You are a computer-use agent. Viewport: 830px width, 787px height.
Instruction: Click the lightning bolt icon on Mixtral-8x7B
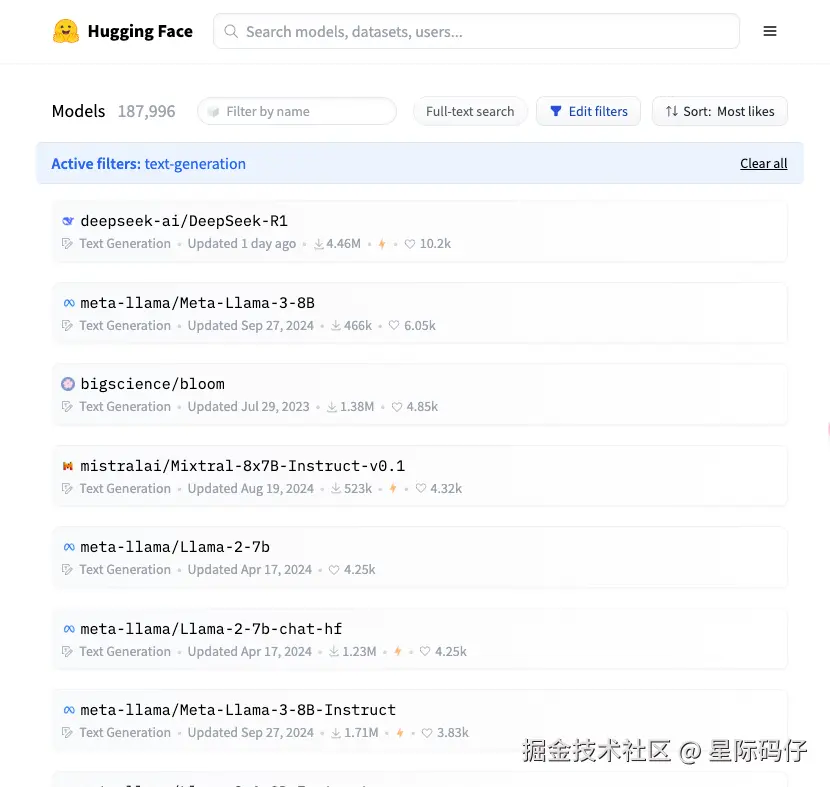393,489
